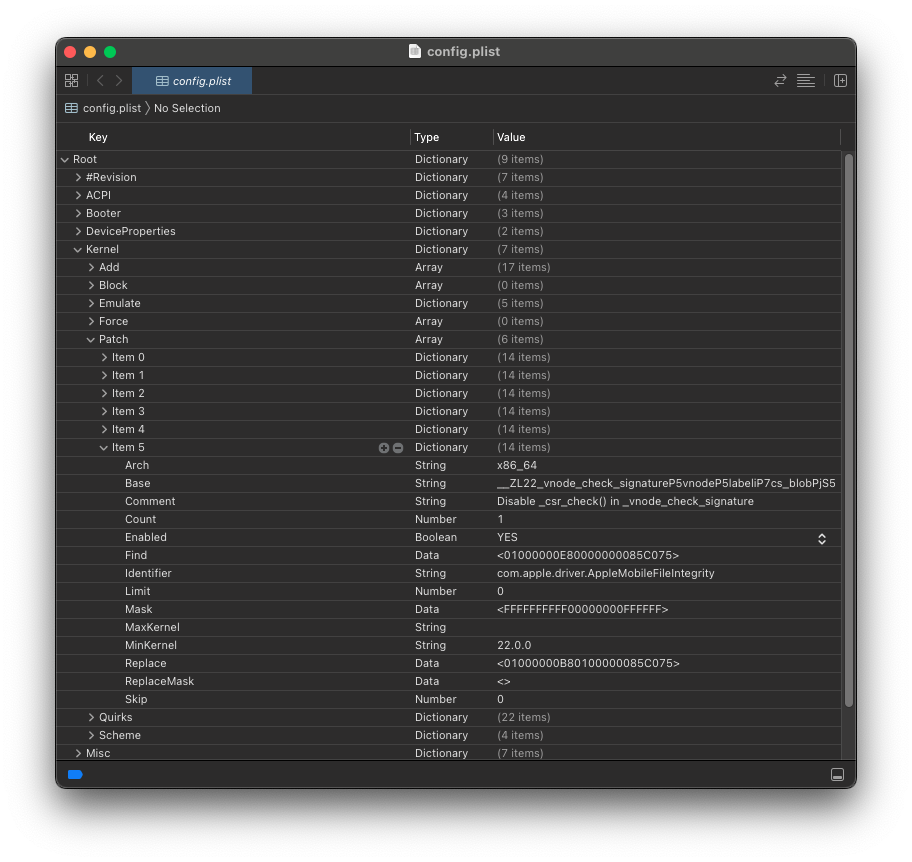Click the Value column header
This screenshot has height=862, width=912.
coord(511,137)
